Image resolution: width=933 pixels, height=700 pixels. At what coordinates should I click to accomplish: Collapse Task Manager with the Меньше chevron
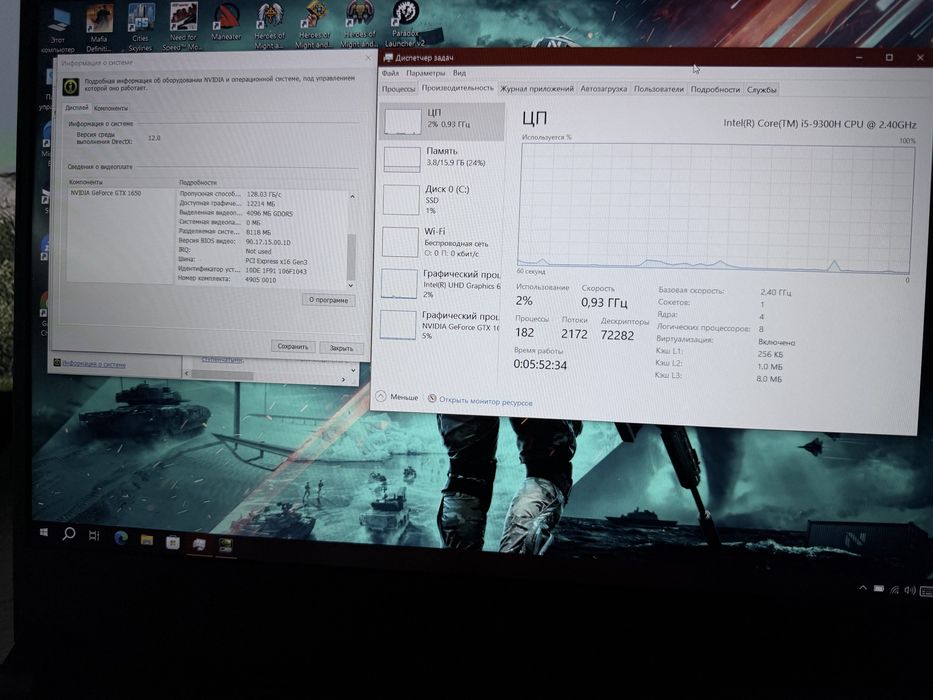[x=381, y=396]
